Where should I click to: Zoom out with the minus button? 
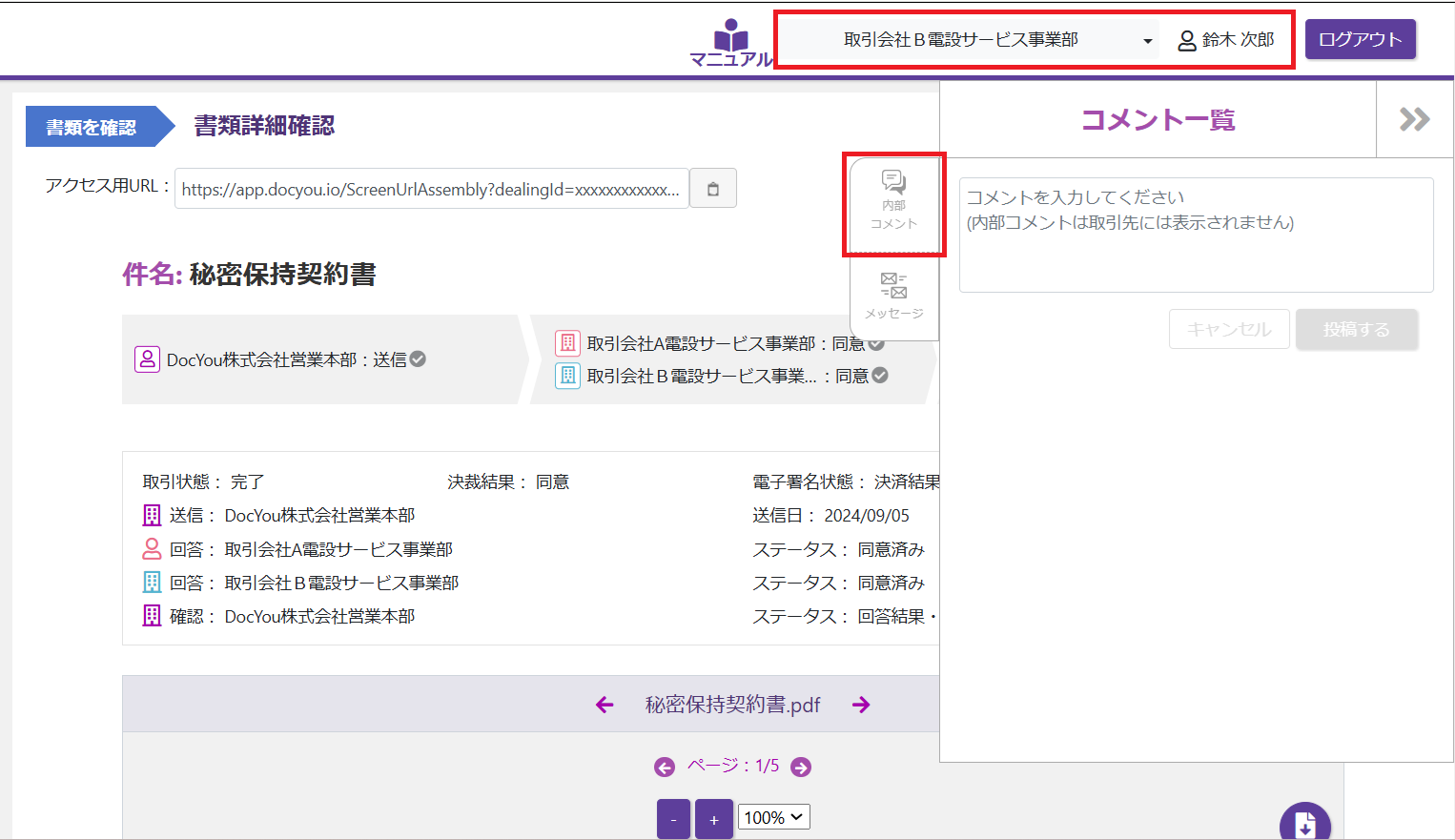(673, 819)
